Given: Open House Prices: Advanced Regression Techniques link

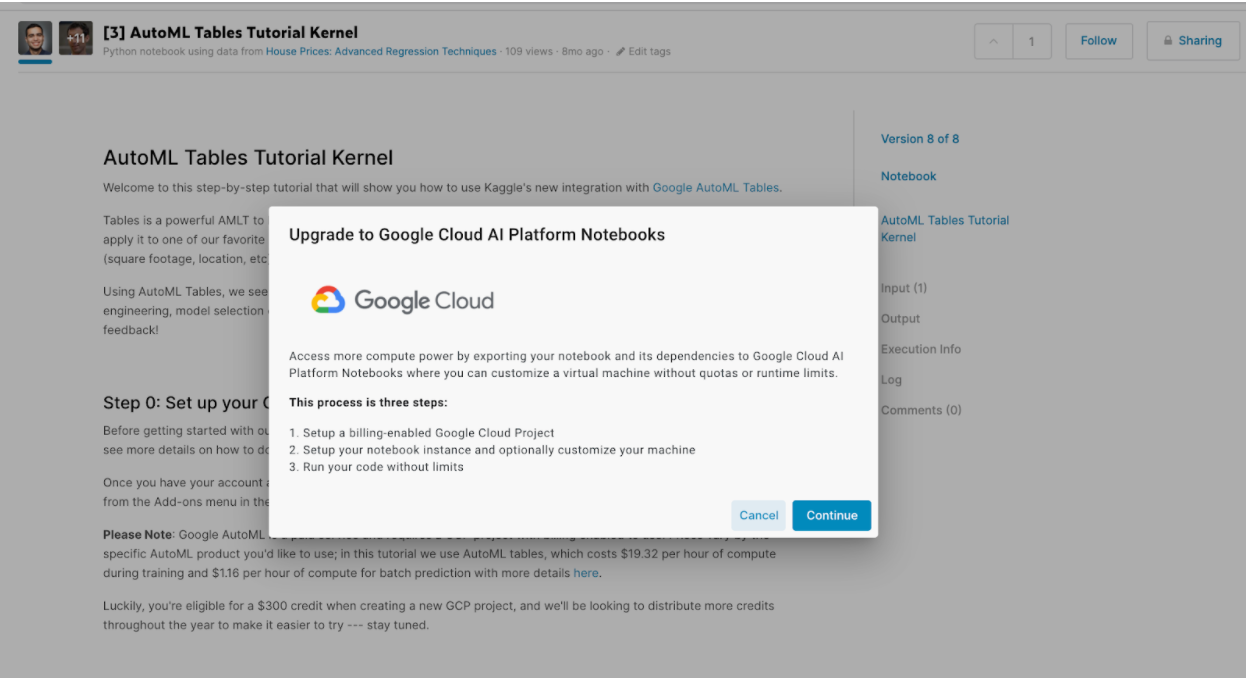Looking at the screenshot, I should click(x=381, y=52).
